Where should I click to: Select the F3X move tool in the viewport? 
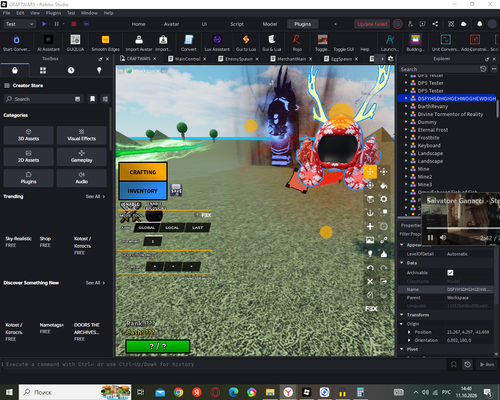[x=370, y=172]
